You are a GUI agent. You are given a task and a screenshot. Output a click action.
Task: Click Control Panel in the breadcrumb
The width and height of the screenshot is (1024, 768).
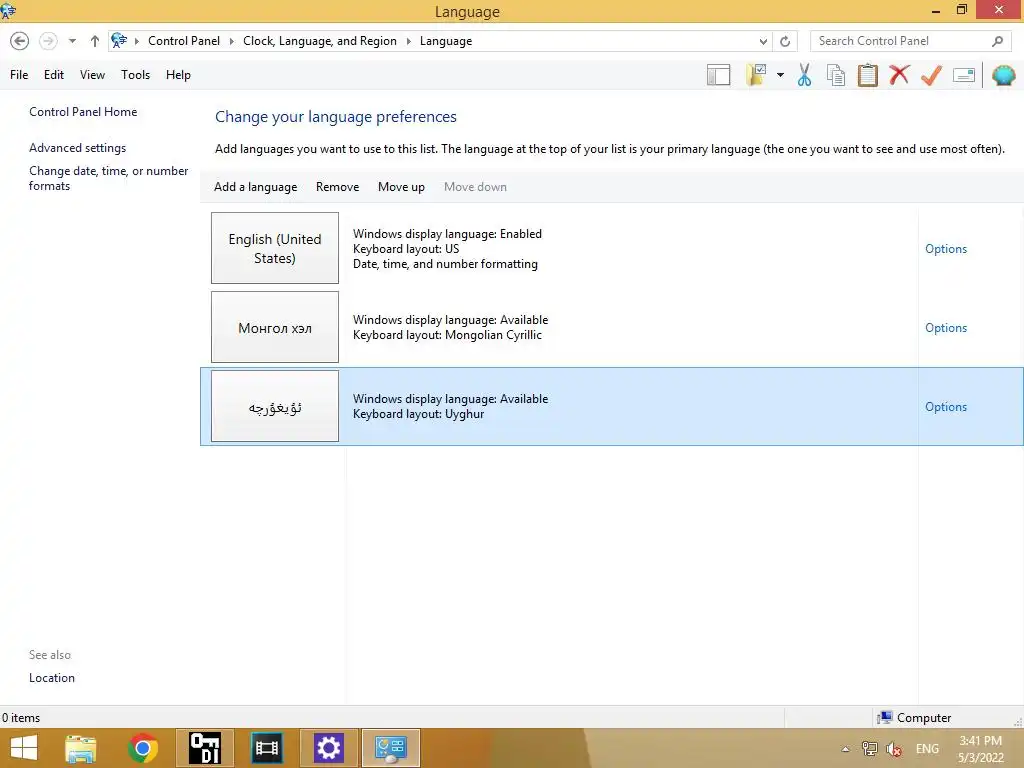184,41
